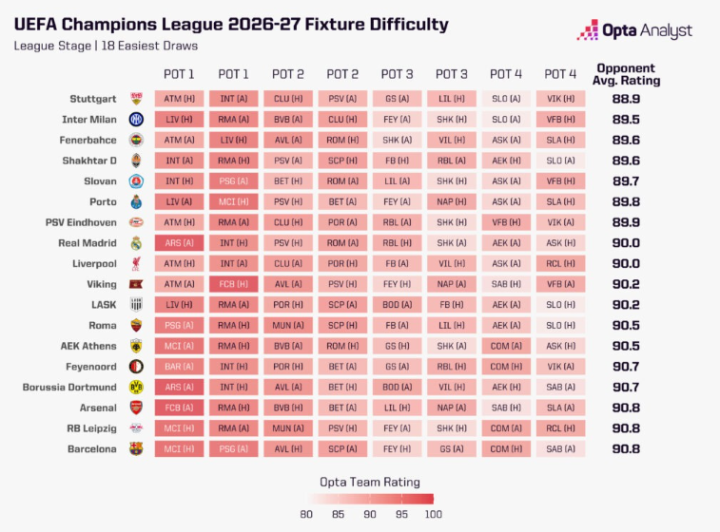The width and height of the screenshot is (720, 532).
Task: Click the Opta Team Rating color gradient bar
Action: coord(371,499)
